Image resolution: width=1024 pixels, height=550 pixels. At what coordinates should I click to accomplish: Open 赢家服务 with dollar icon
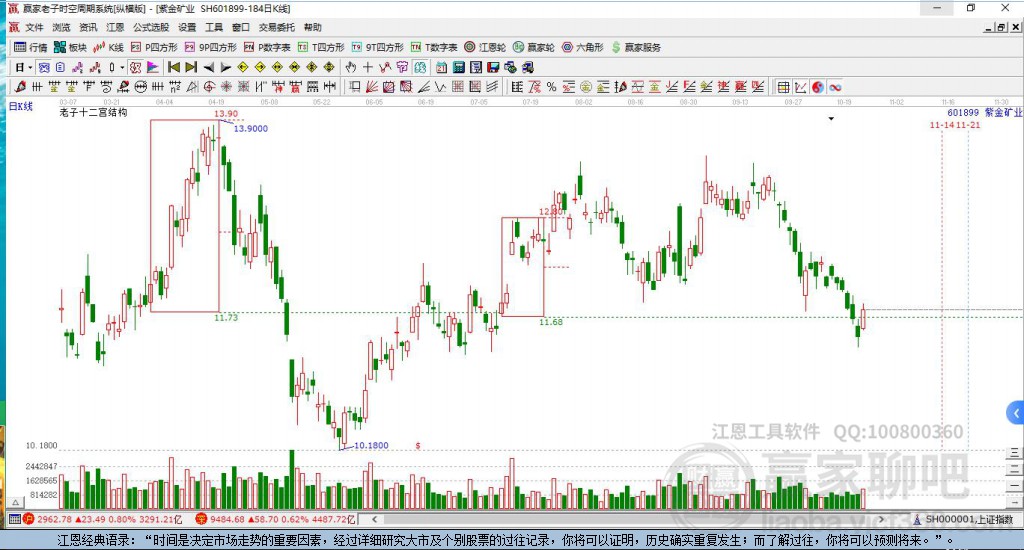pyautogui.click(x=635, y=47)
